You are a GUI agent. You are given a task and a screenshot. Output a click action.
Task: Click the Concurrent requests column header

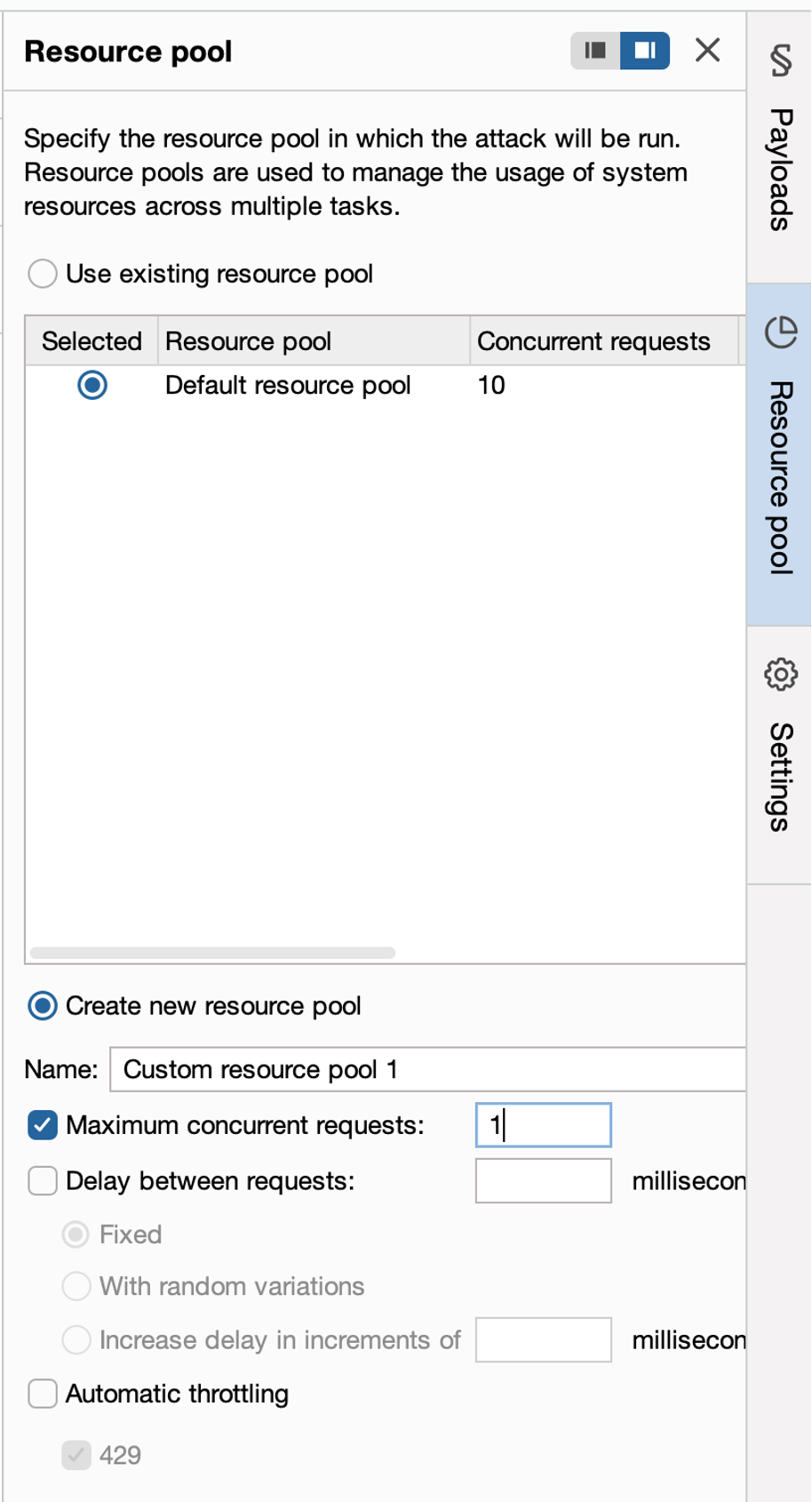tap(593, 341)
